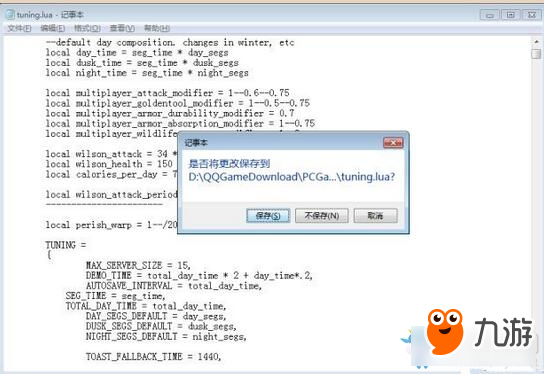Click the Notepad icon in title bar
Image resolution: width=544 pixels, height=374 pixels.
(10, 15)
